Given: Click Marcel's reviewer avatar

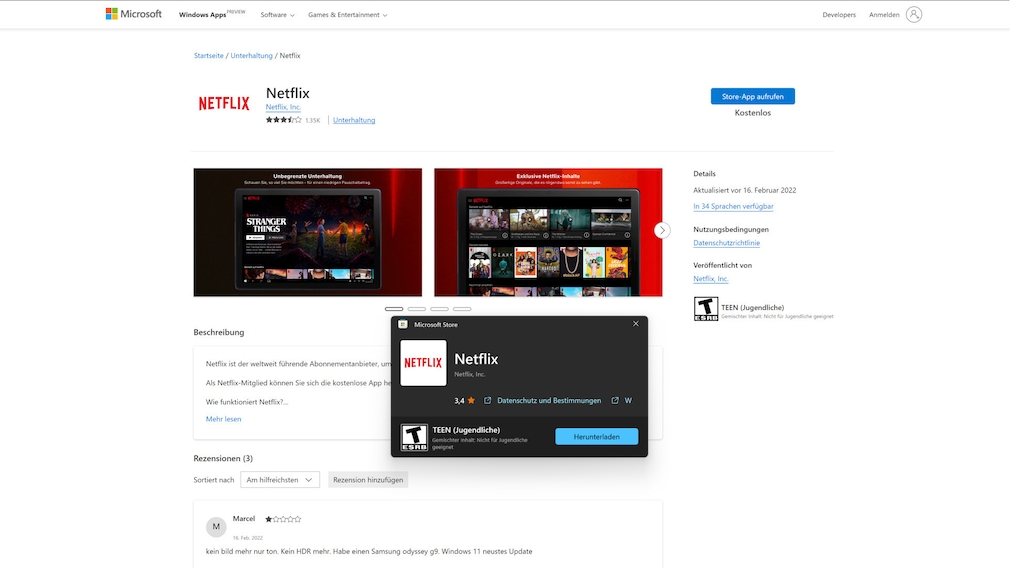Looking at the screenshot, I should (216, 526).
